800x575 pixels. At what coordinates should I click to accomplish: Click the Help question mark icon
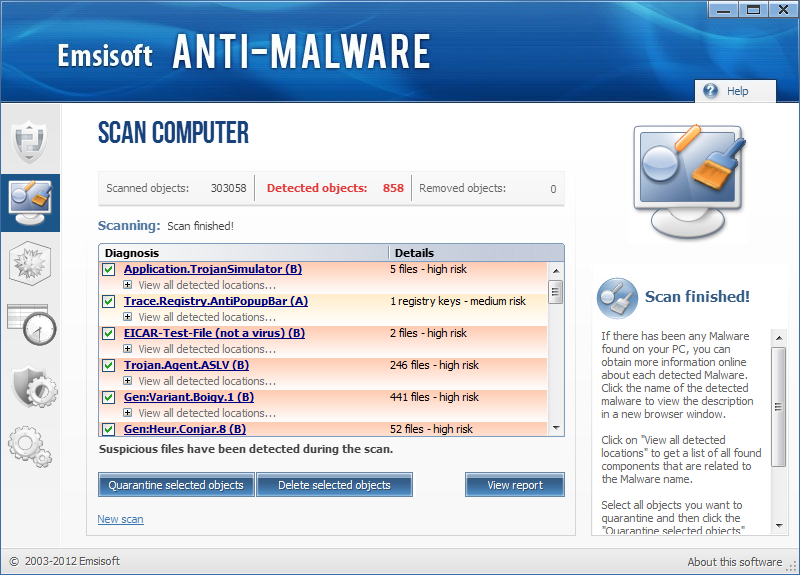[x=710, y=91]
